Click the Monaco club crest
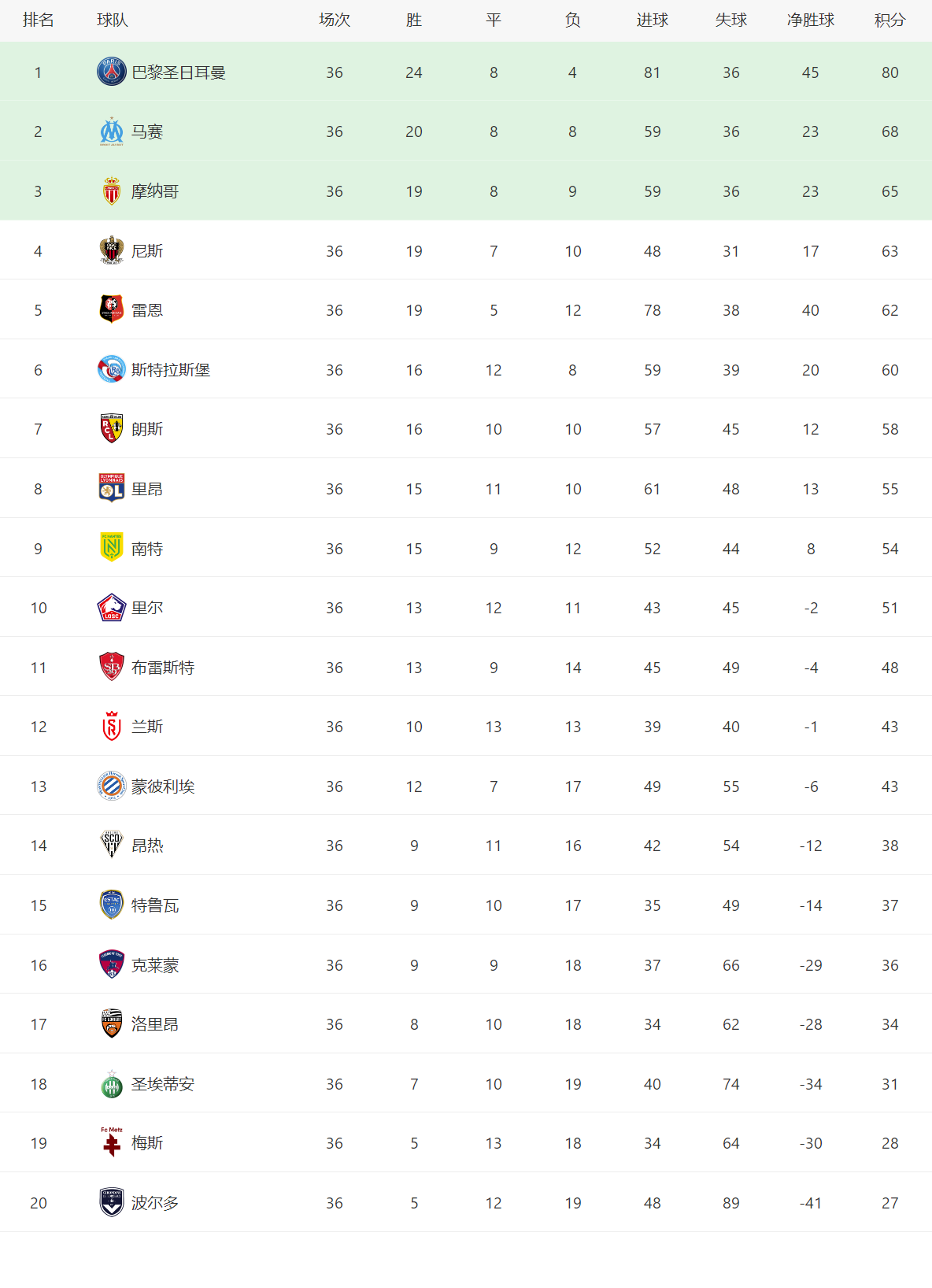 coord(112,191)
